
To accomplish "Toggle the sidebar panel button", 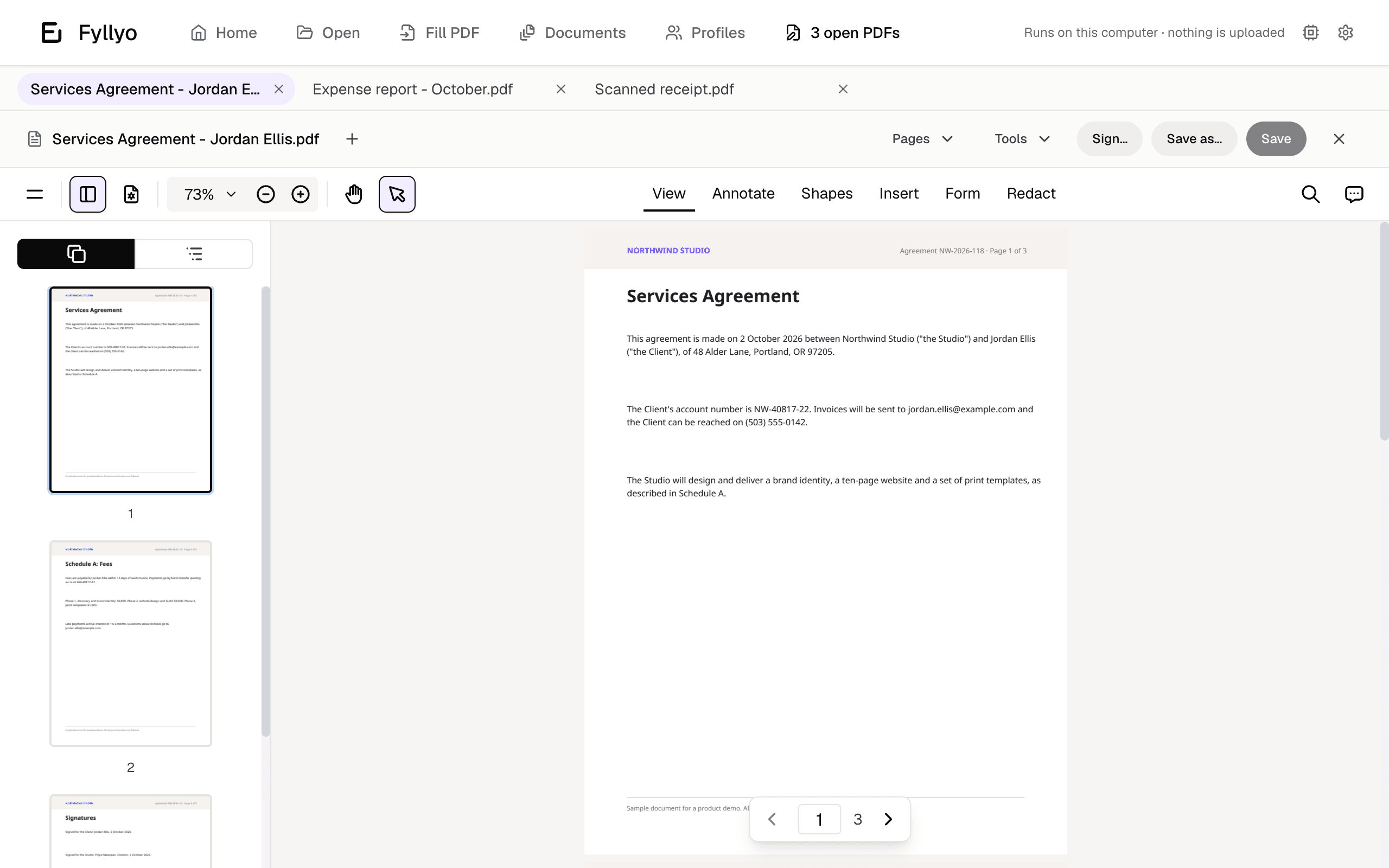I will point(88,194).
